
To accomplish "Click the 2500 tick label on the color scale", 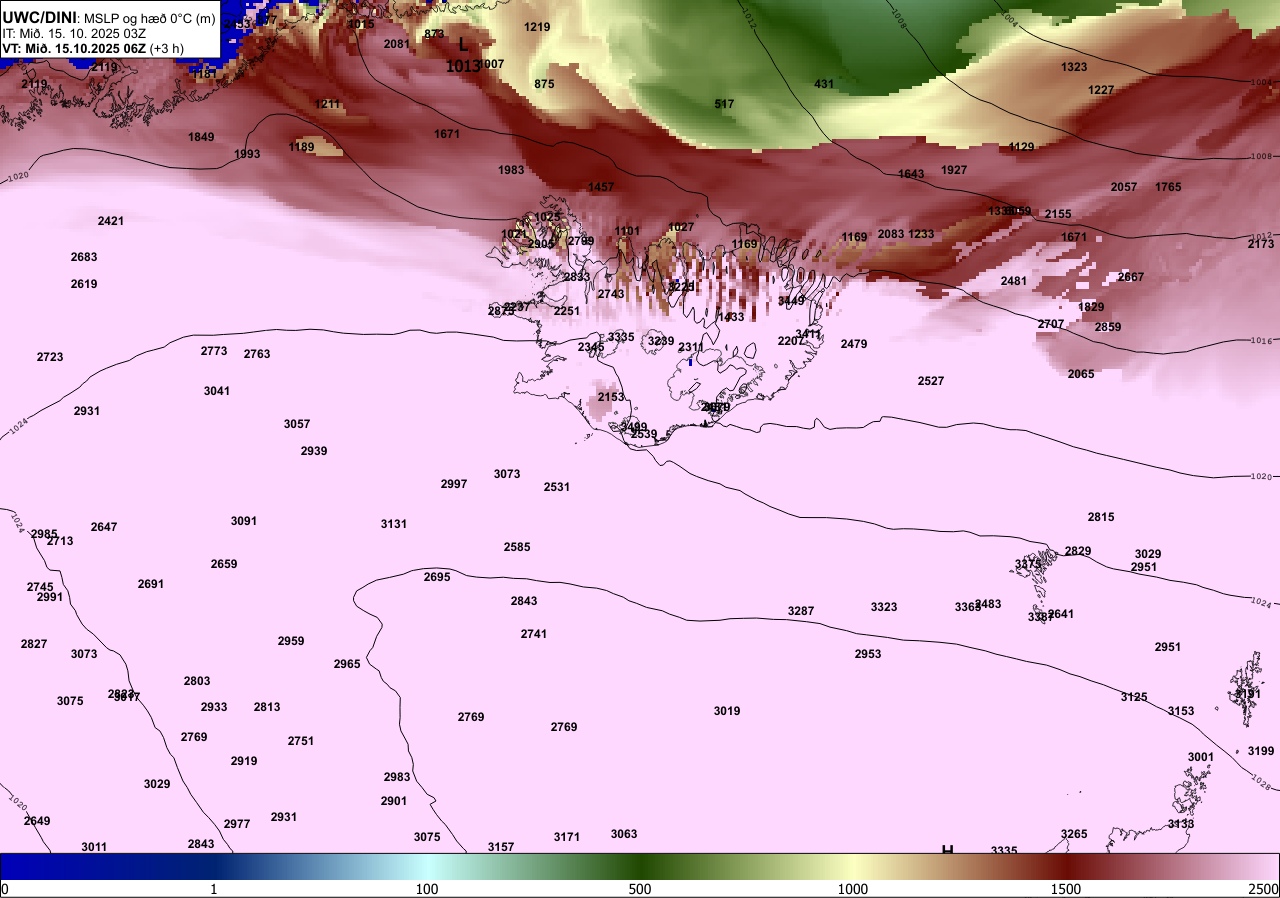I will 1265,889.
